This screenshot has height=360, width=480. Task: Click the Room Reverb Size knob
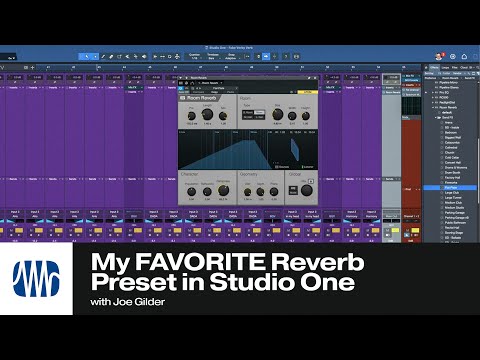click(277, 115)
